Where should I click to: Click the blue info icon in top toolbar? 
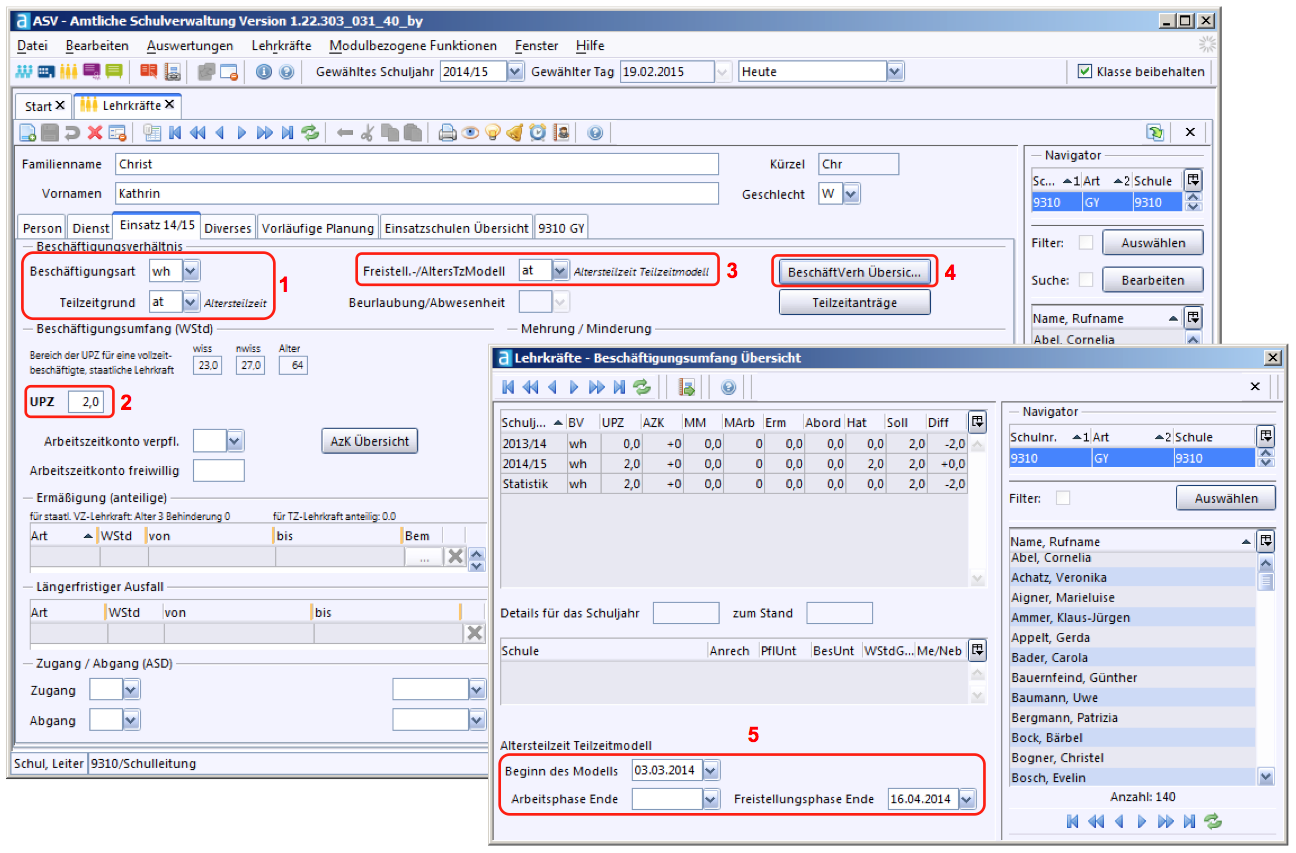click(x=264, y=72)
